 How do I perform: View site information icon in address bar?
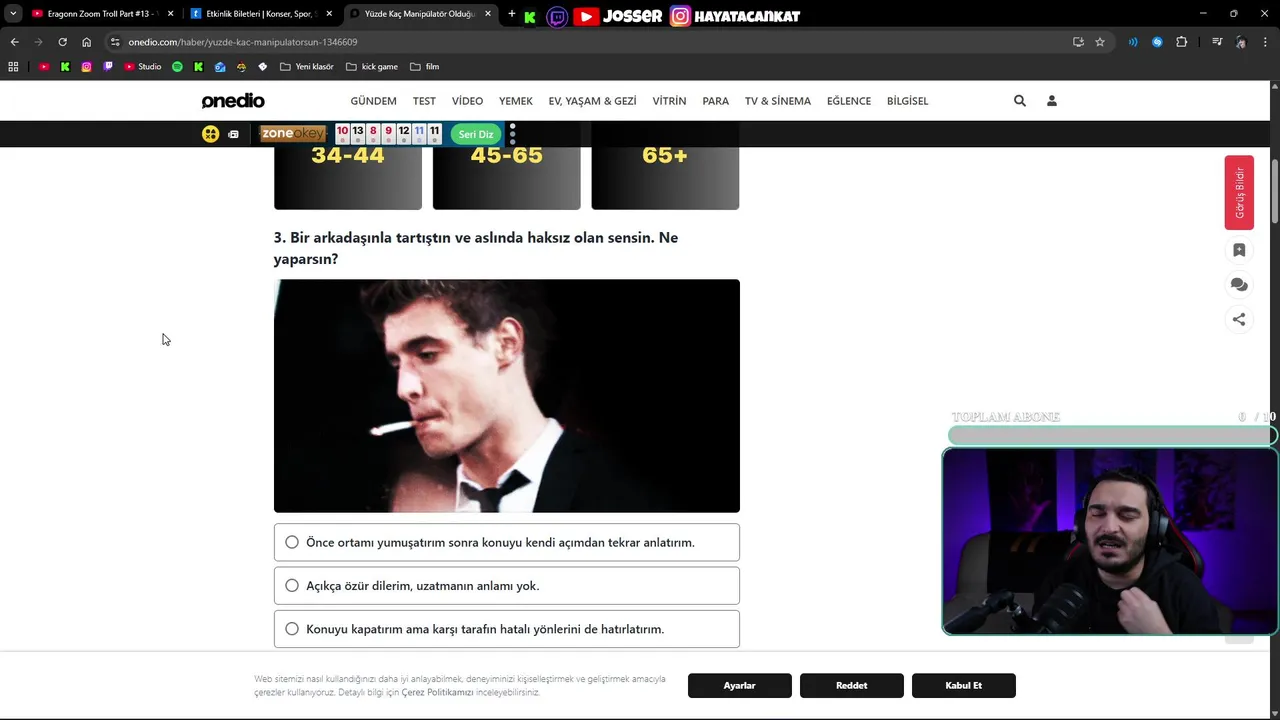pyautogui.click(x=115, y=42)
